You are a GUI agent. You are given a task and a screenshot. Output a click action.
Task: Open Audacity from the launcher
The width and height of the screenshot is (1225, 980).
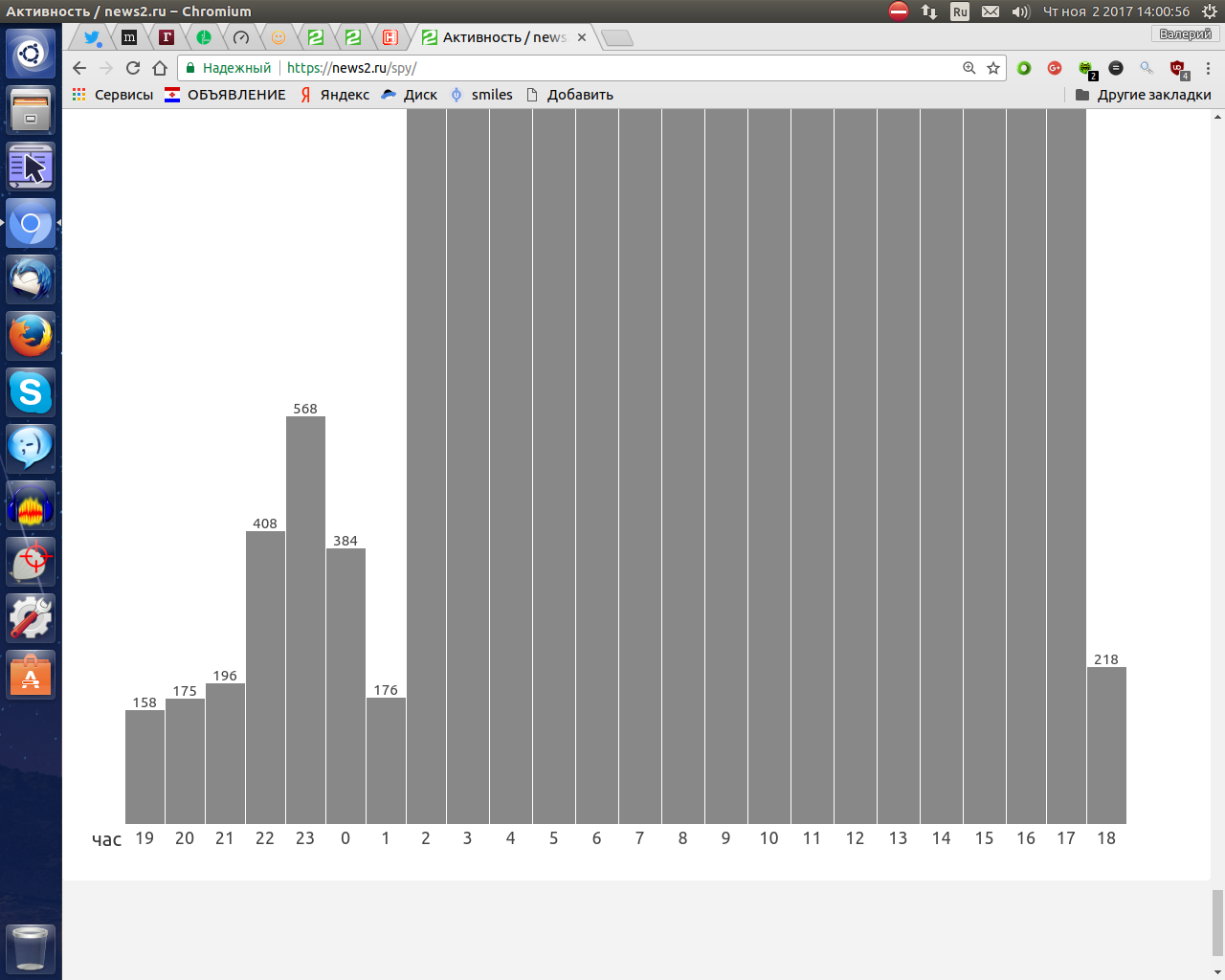[31, 506]
